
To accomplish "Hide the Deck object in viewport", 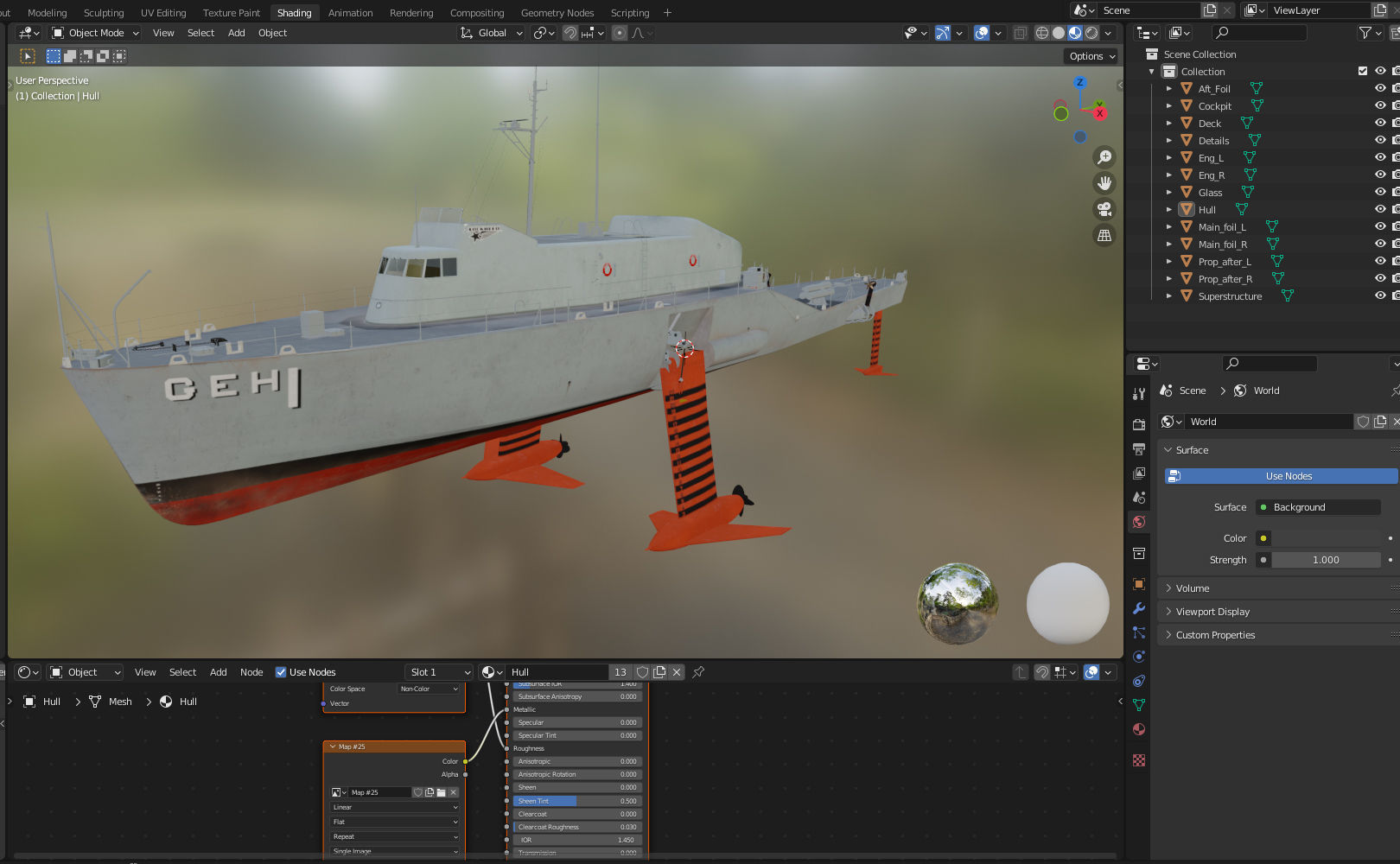I will point(1380,123).
